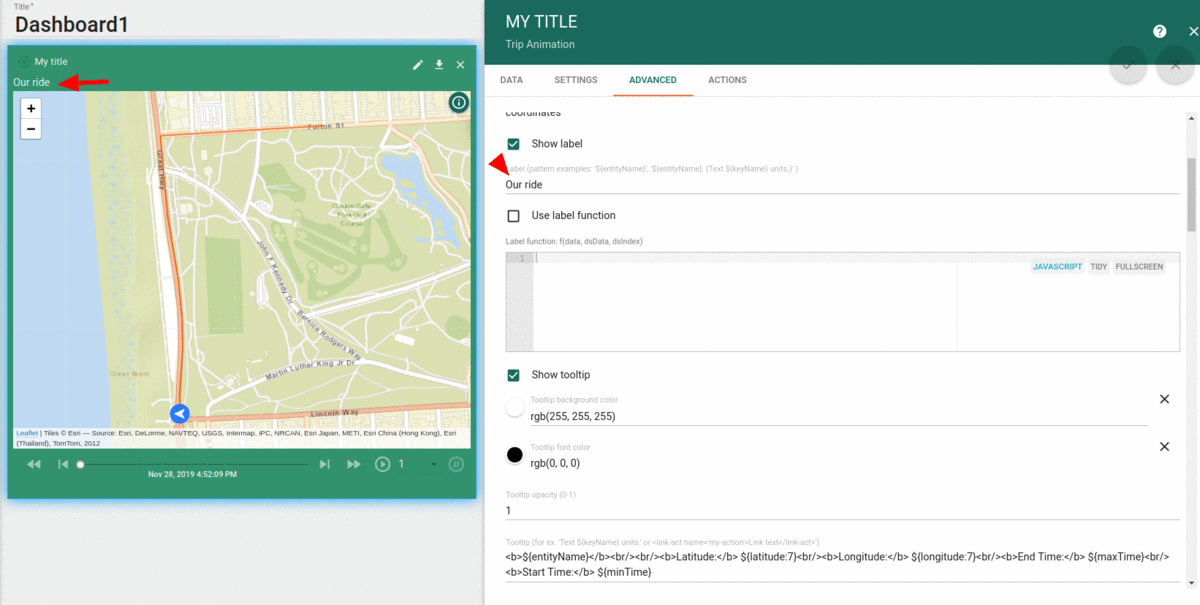Click line number 1 in the code editor gutter
Viewport: 1200px width, 605px height.
pyautogui.click(x=520, y=259)
